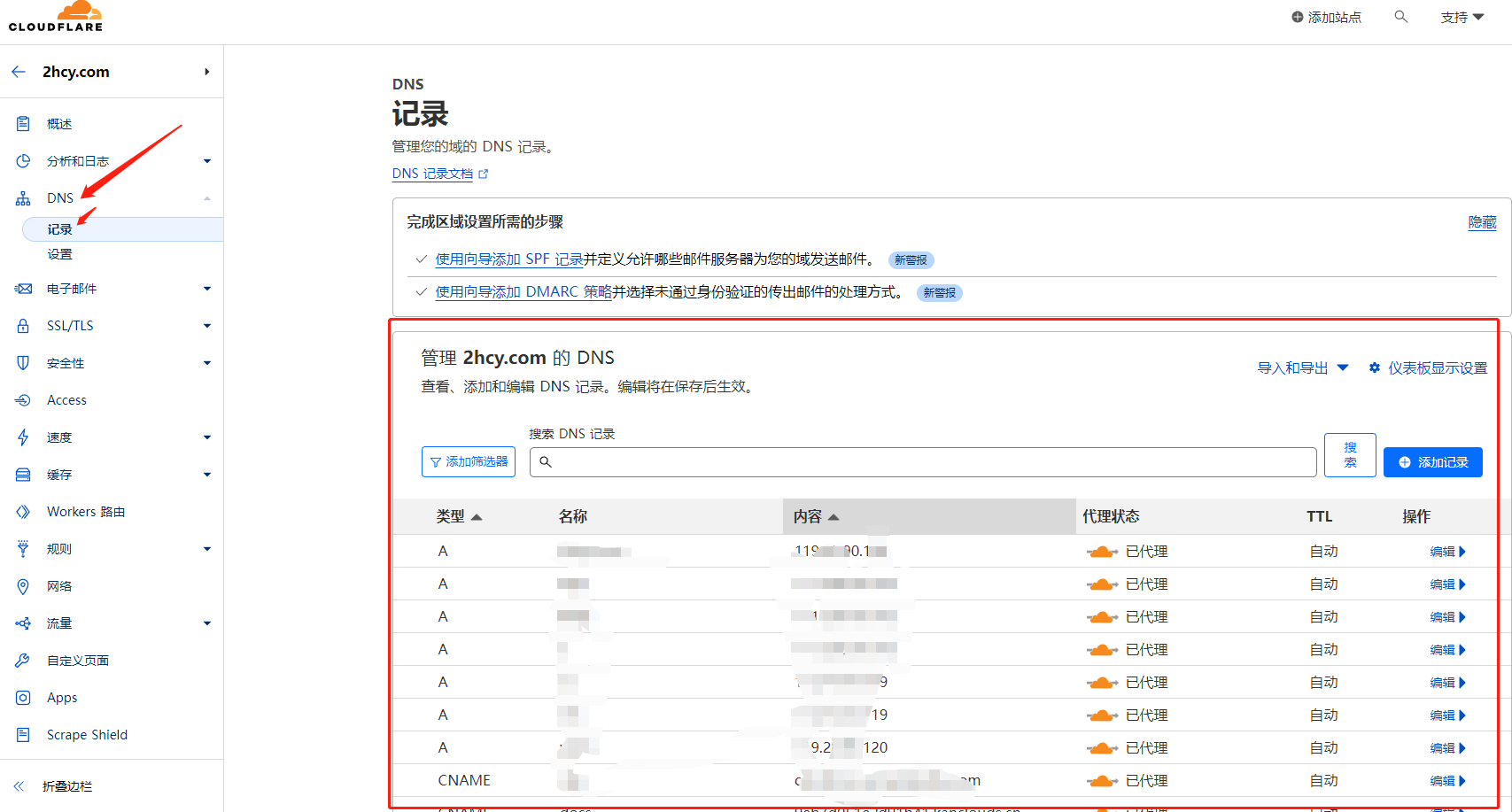The height and width of the screenshot is (812, 1512).
Task: Expand the 电子邮件 submenu arrow
Action: pos(207,289)
